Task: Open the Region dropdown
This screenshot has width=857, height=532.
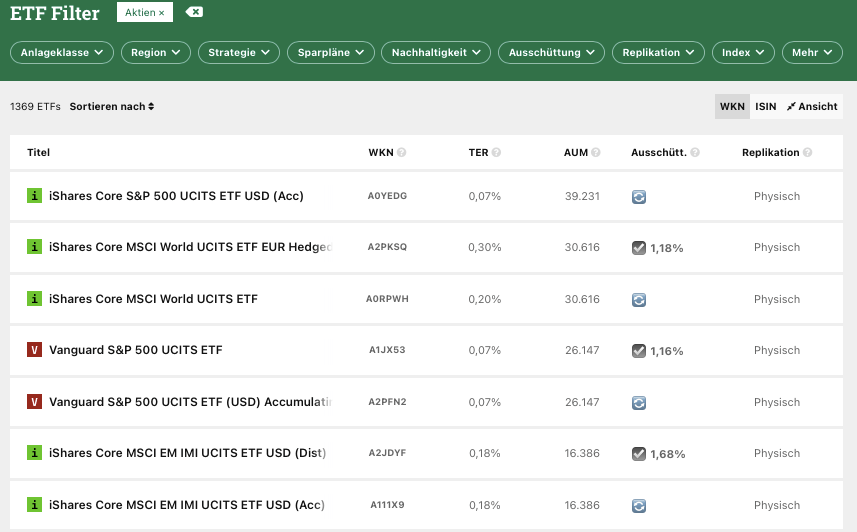Action: (156, 52)
